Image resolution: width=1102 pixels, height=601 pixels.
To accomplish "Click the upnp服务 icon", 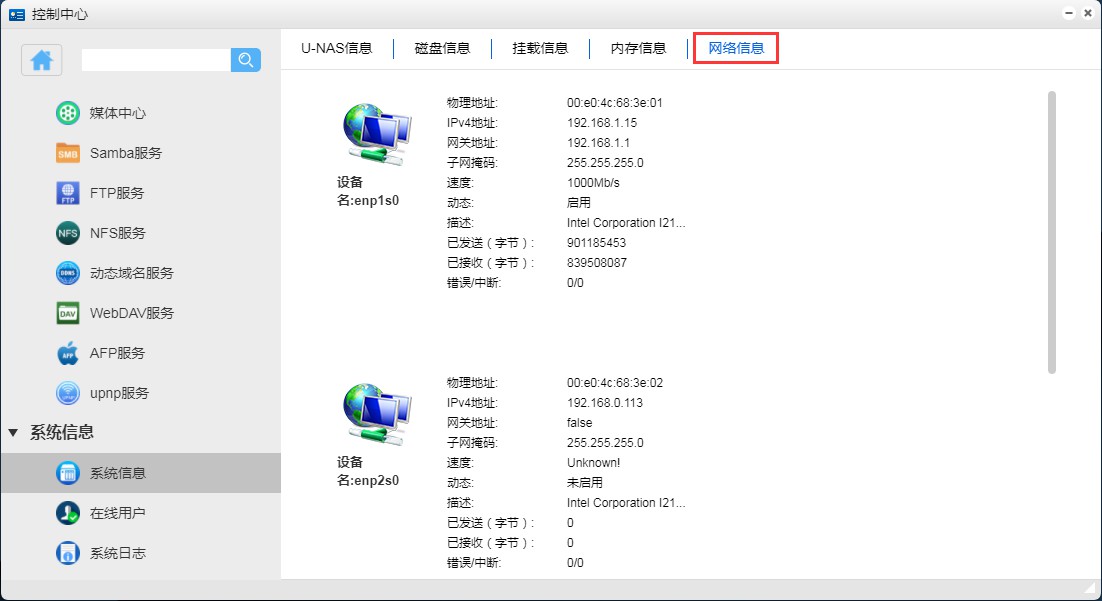I will [x=68, y=393].
